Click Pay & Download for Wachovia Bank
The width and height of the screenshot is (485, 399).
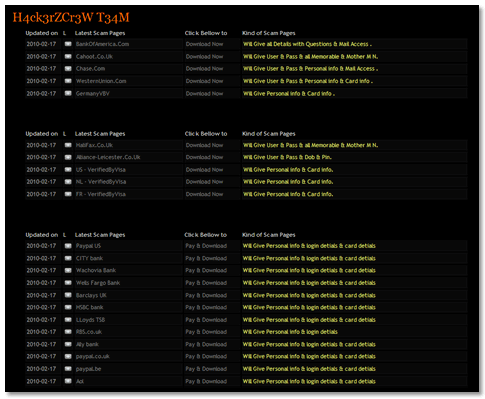pos(206,270)
